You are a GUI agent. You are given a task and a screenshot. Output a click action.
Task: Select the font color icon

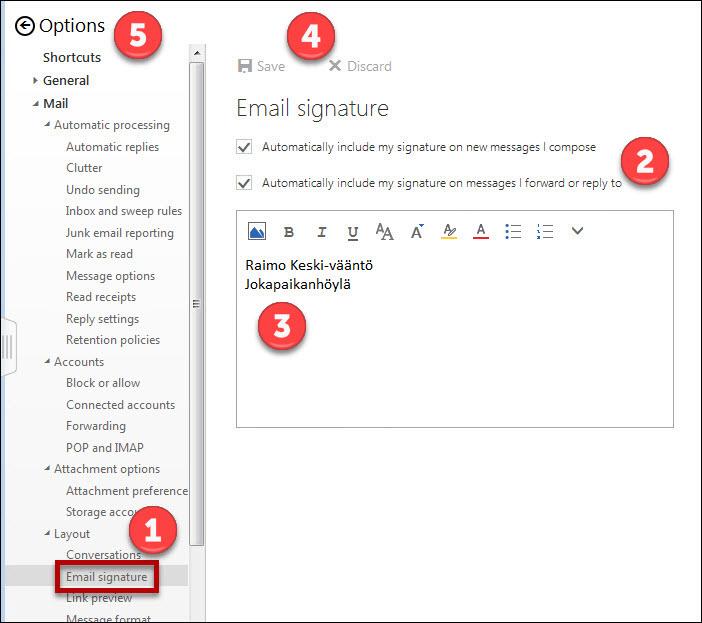tap(481, 231)
